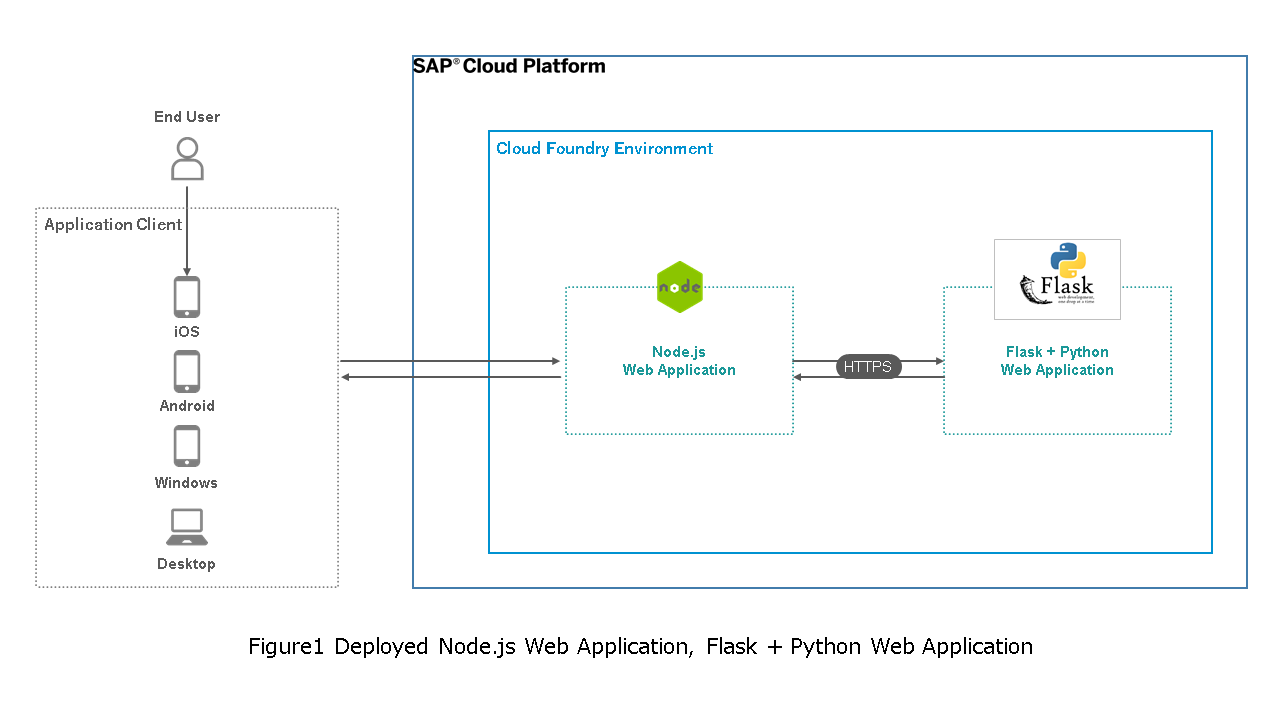
Task: Click the Node.js Web Application label
Action: click(679, 361)
